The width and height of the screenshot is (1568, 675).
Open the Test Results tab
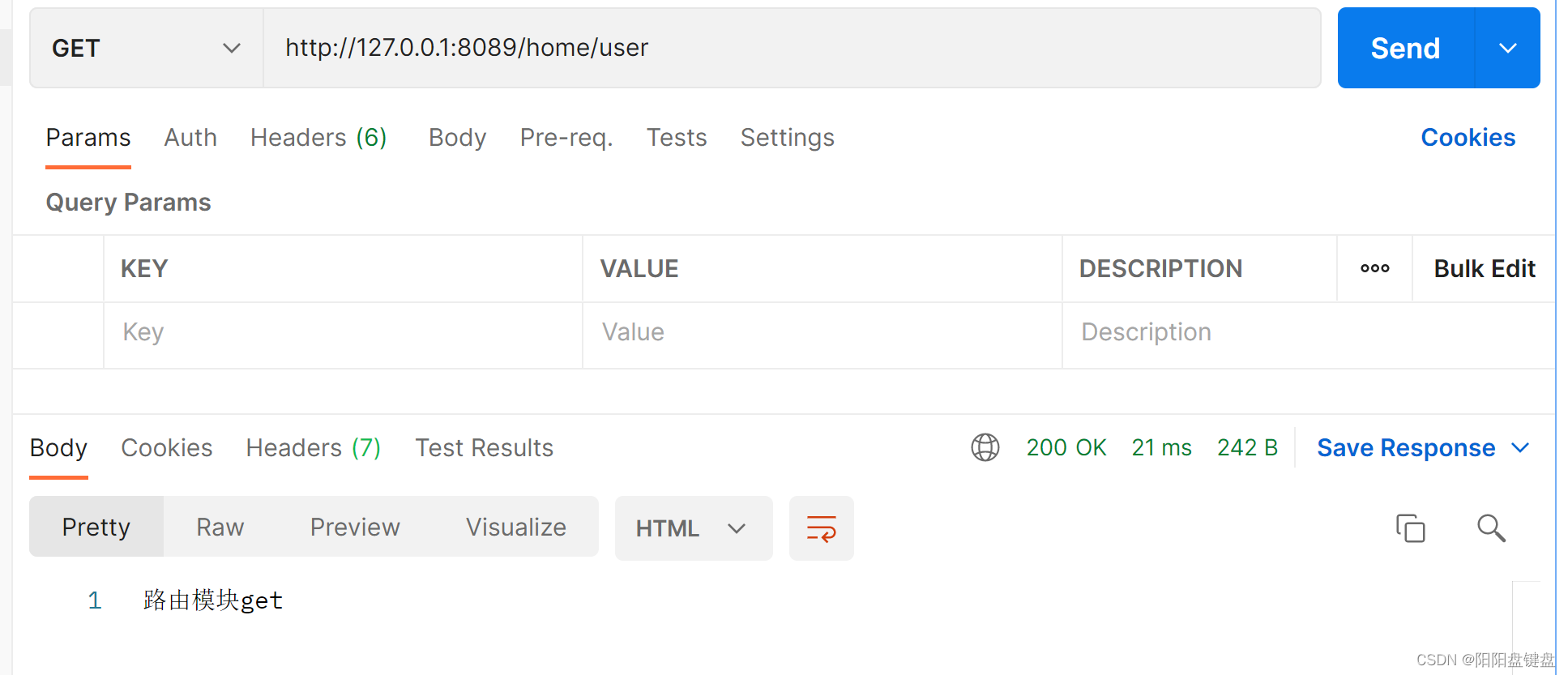[x=485, y=447]
